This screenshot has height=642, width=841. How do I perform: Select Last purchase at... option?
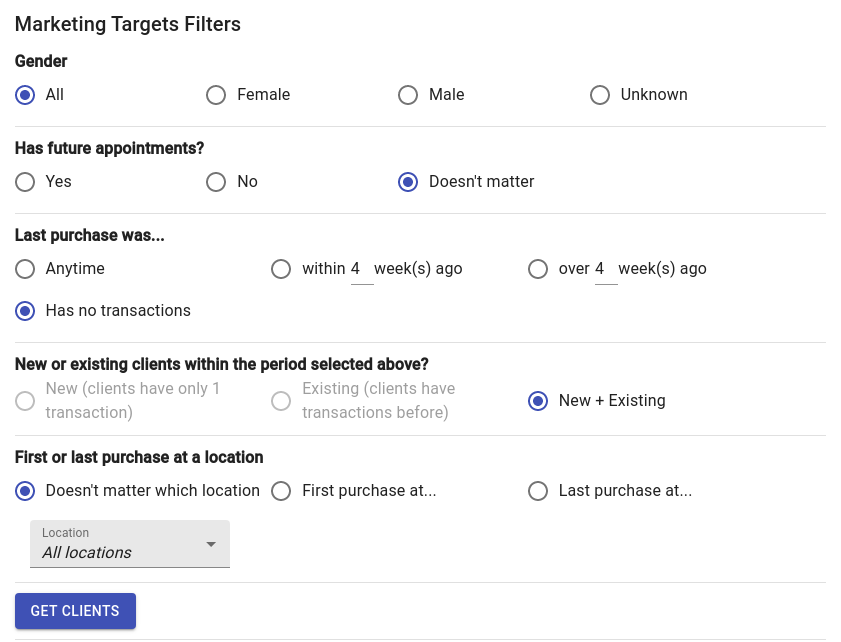click(x=538, y=491)
